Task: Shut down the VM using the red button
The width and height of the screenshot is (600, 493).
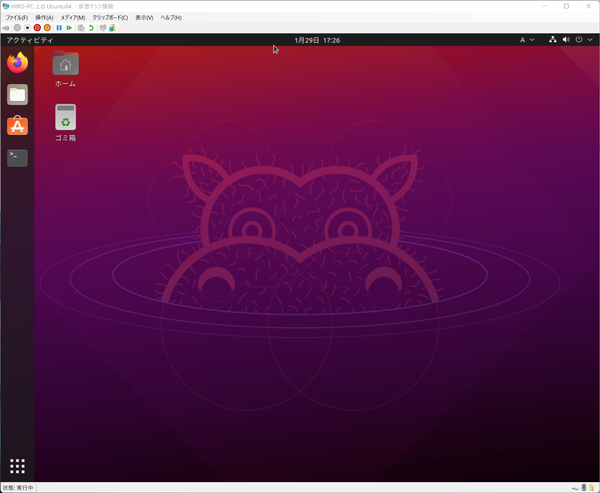Action: point(37,28)
